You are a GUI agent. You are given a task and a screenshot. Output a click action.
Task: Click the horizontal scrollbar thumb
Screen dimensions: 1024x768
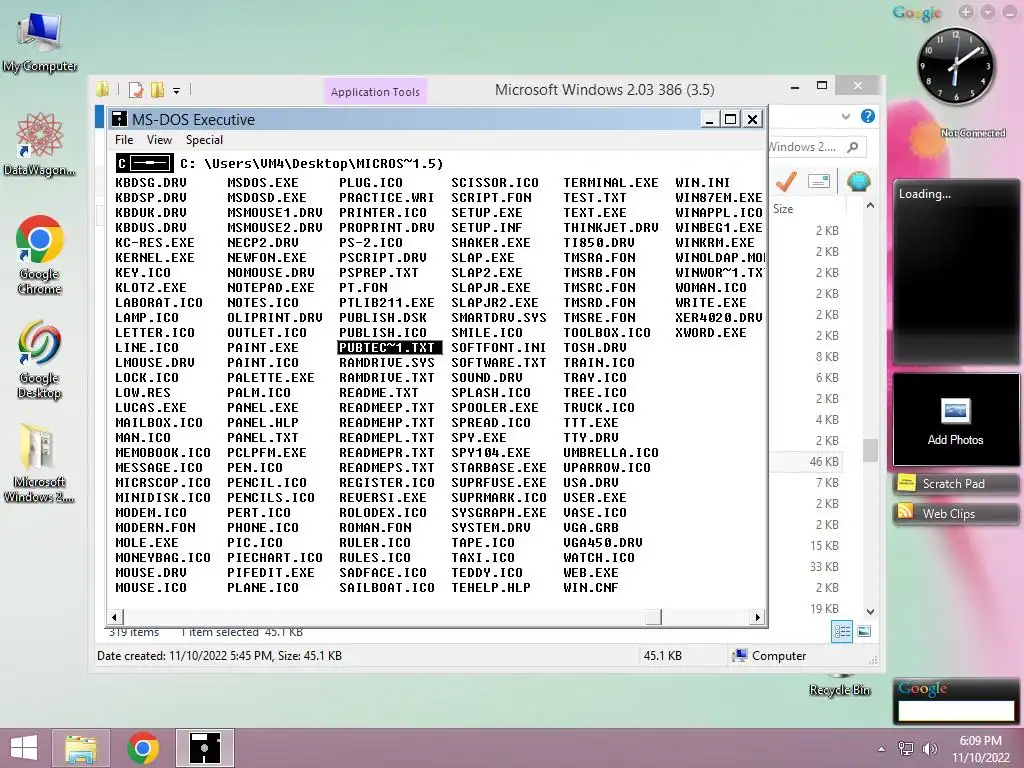pos(654,616)
